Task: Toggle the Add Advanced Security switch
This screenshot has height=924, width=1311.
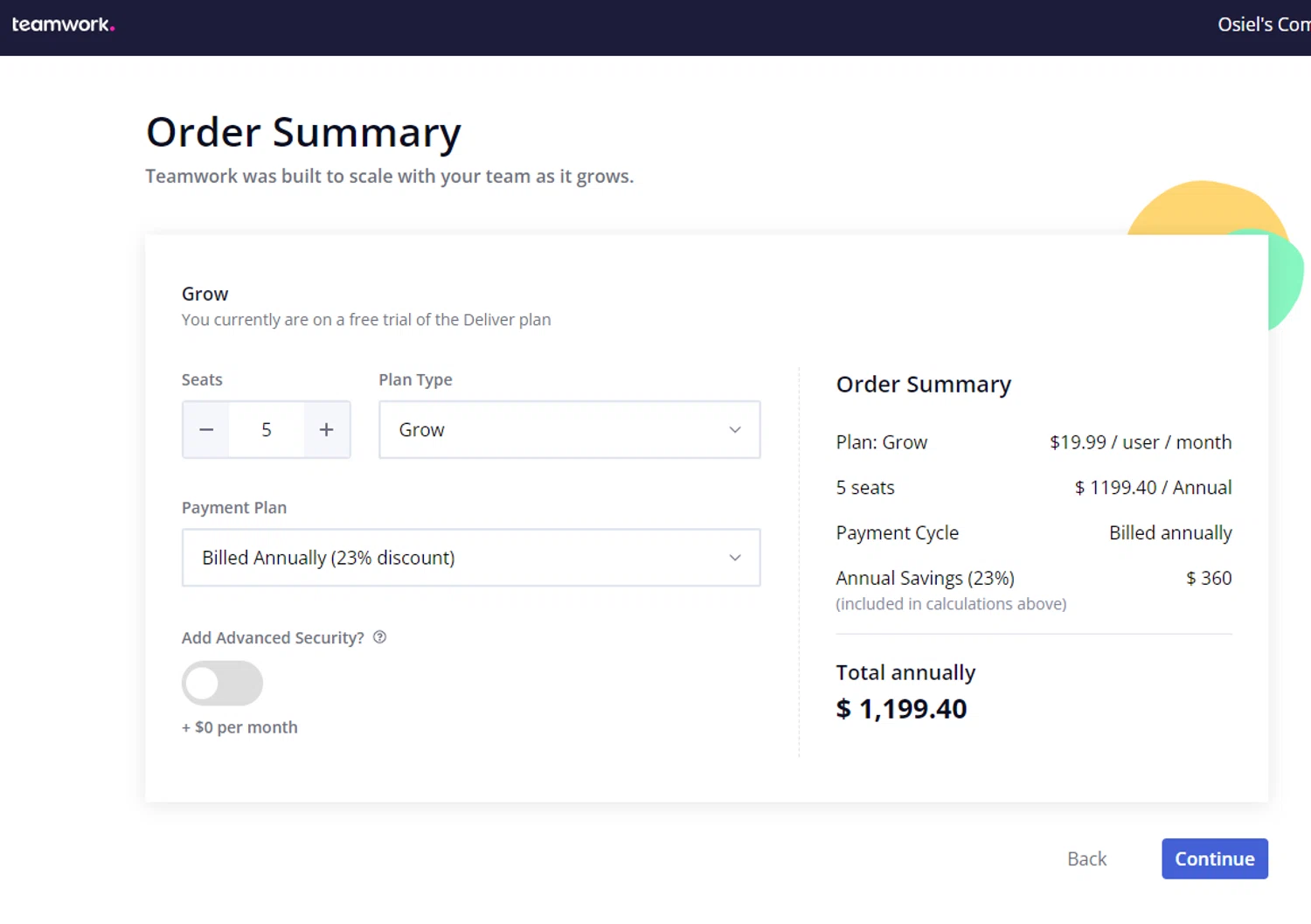Action: (x=222, y=683)
